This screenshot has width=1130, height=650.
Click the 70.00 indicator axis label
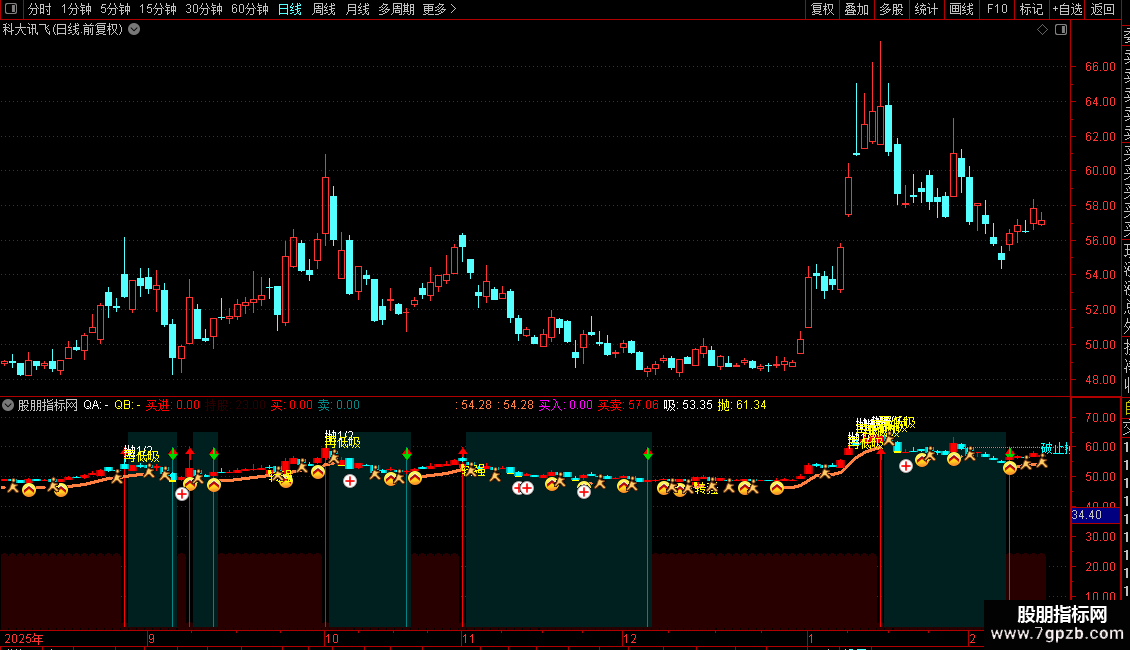[x=1100, y=417]
